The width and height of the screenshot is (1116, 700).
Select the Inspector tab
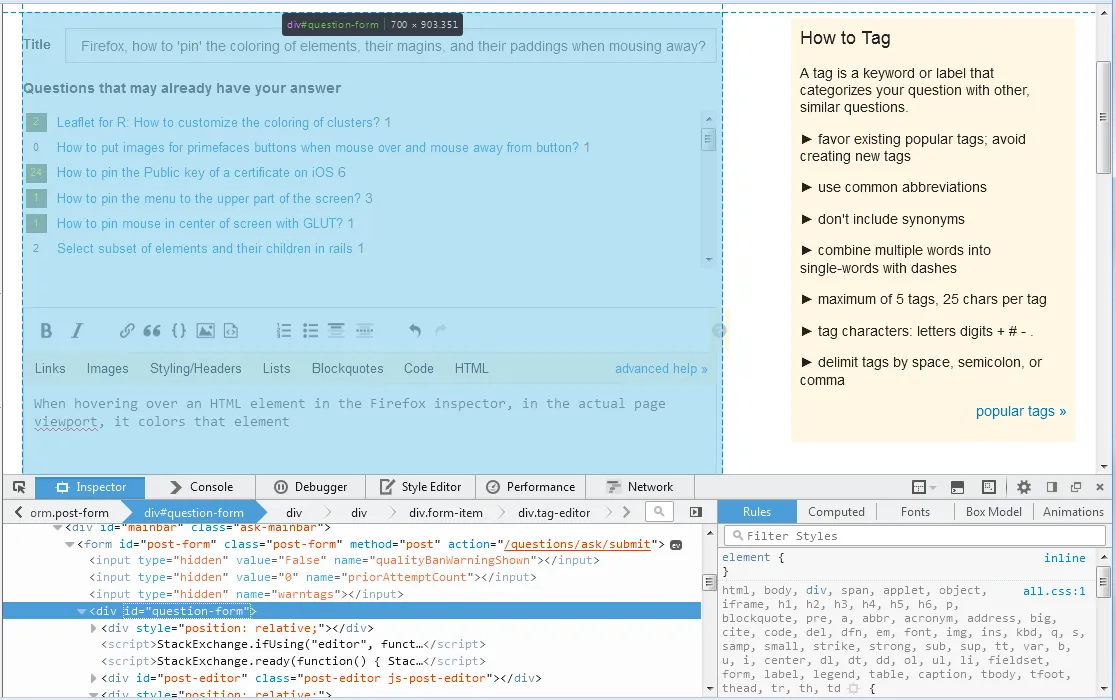click(x=90, y=487)
